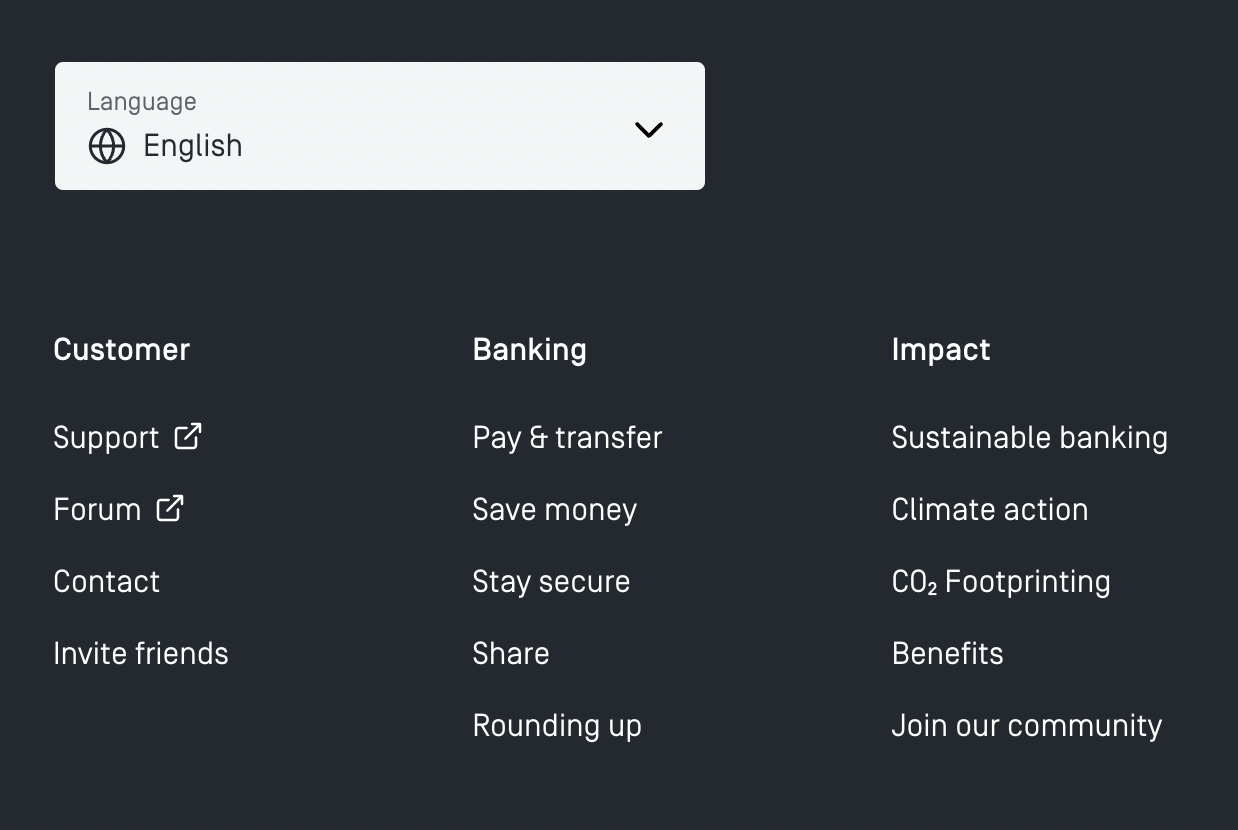
Task: Click the Share link under Banking
Action: click(511, 654)
